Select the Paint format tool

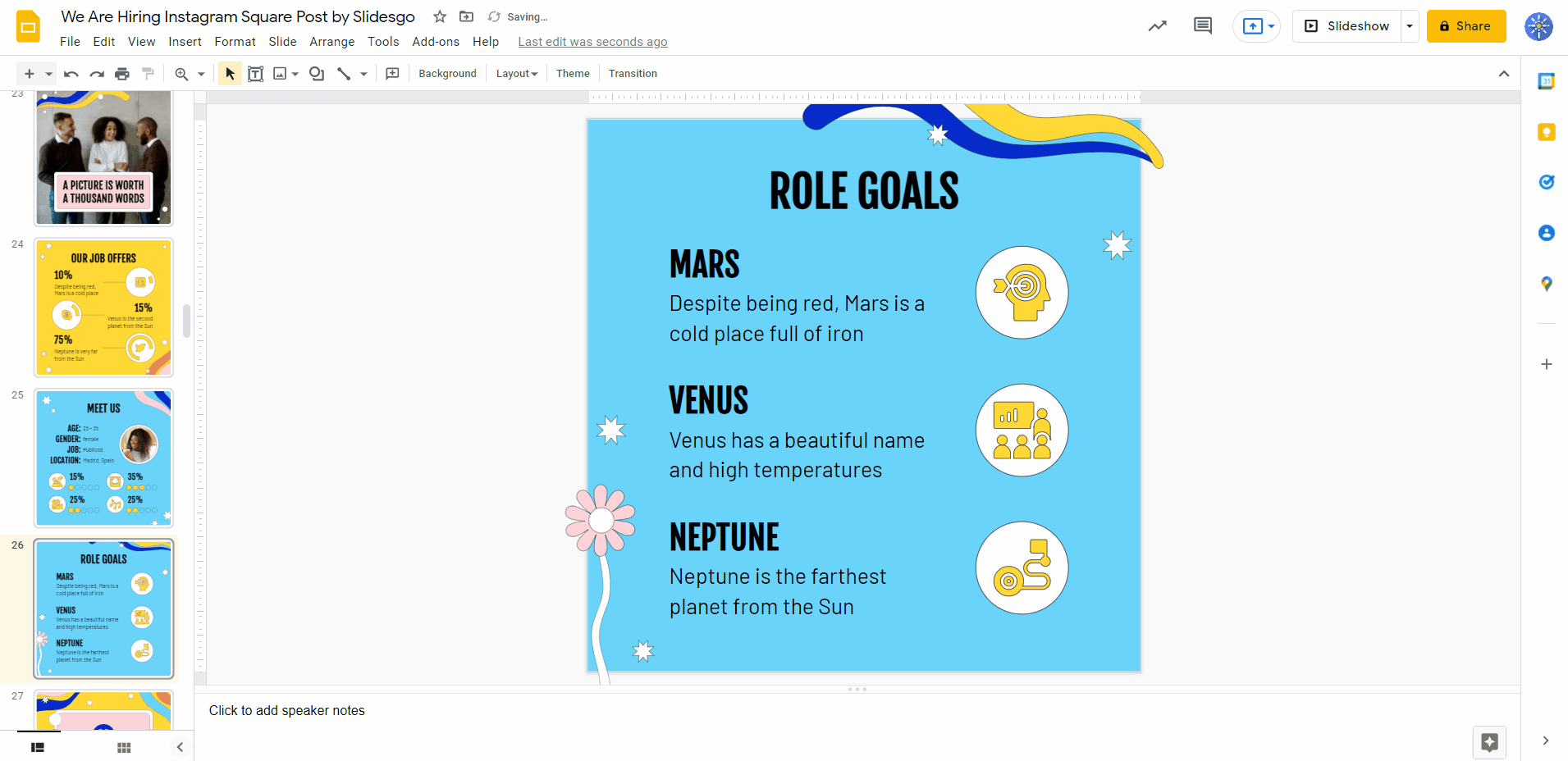(148, 74)
